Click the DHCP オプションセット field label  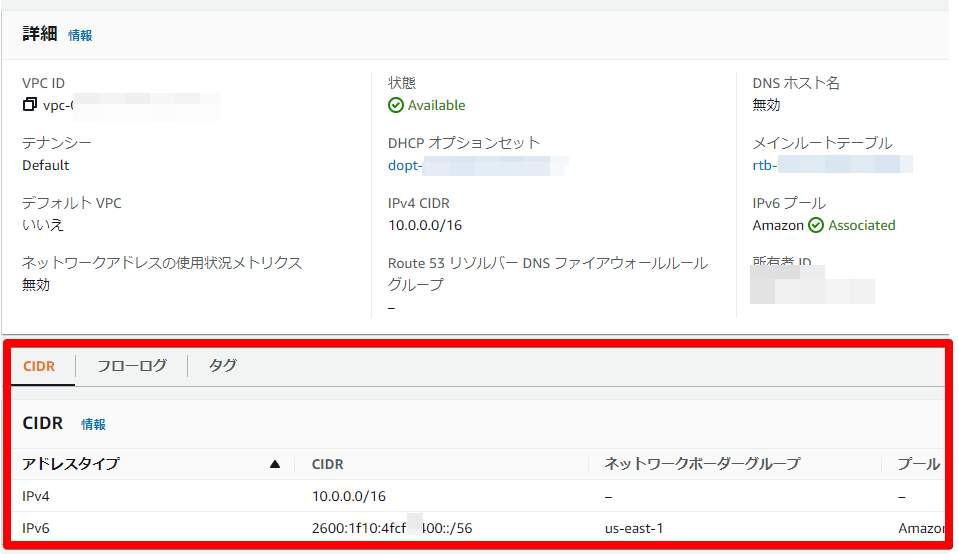464,143
